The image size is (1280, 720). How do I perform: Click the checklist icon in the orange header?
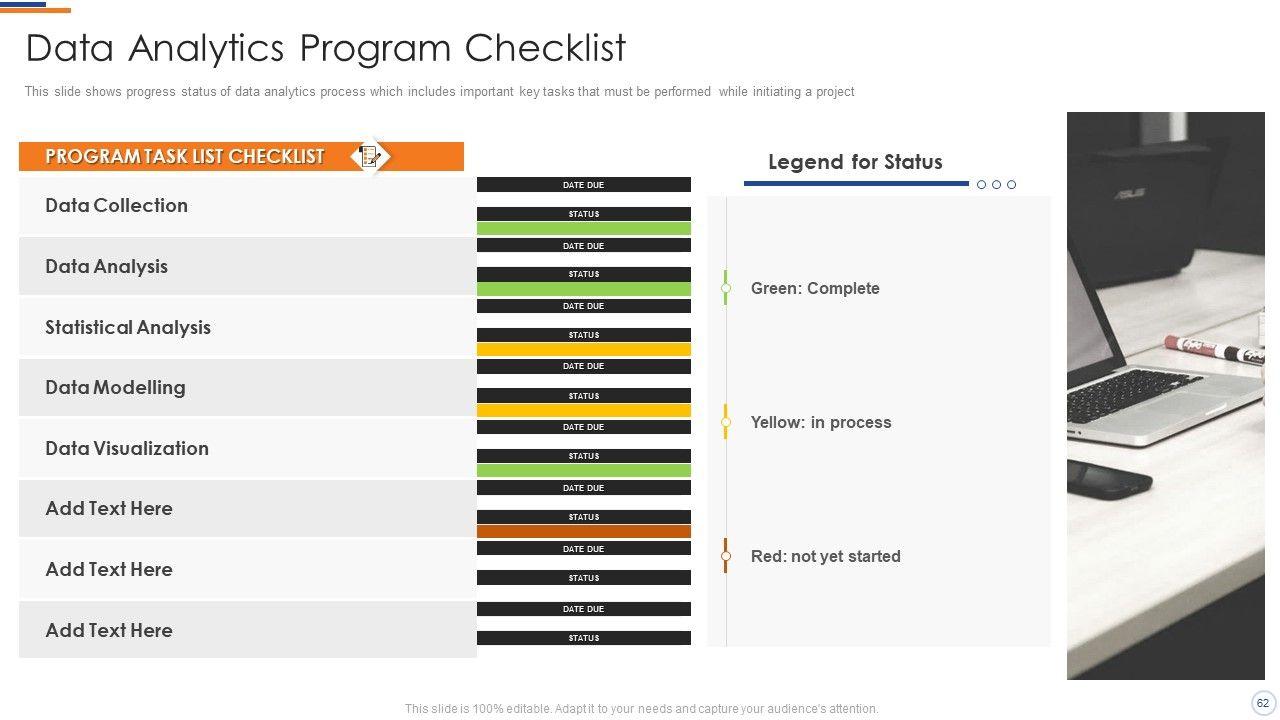tap(370, 156)
